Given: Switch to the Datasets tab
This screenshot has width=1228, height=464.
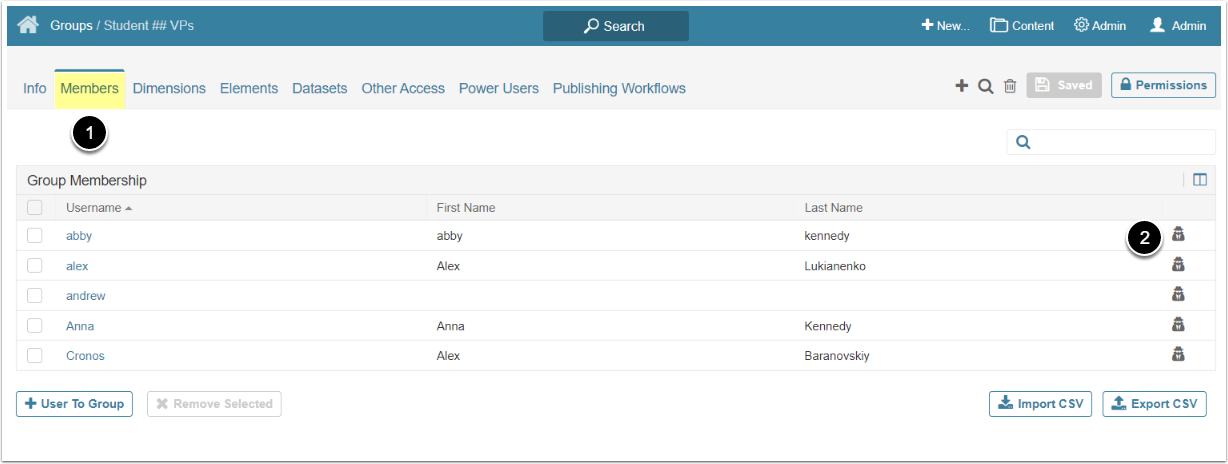Looking at the screenshot, I should (x=320, y=88).
